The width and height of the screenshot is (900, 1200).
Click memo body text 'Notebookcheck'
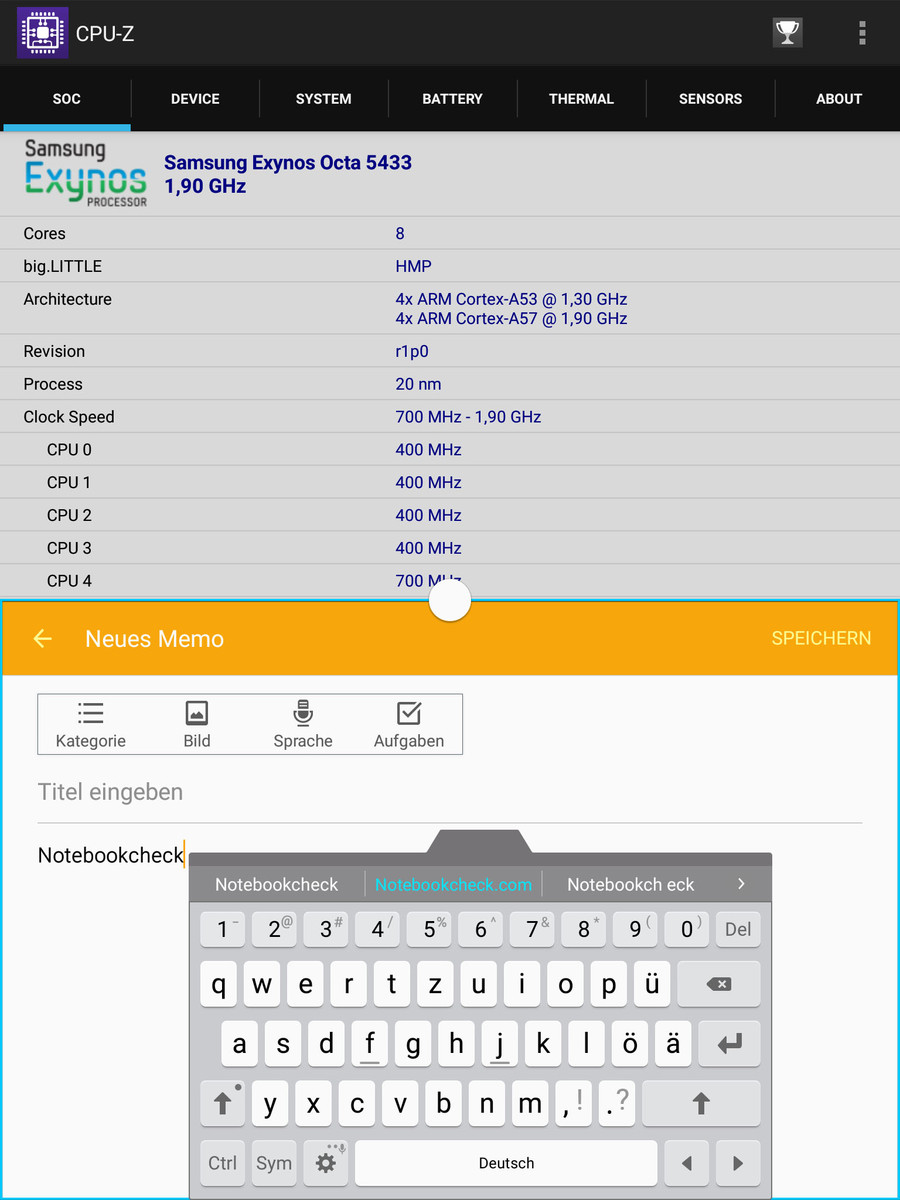pyautogui.click(x=111, y=855)
